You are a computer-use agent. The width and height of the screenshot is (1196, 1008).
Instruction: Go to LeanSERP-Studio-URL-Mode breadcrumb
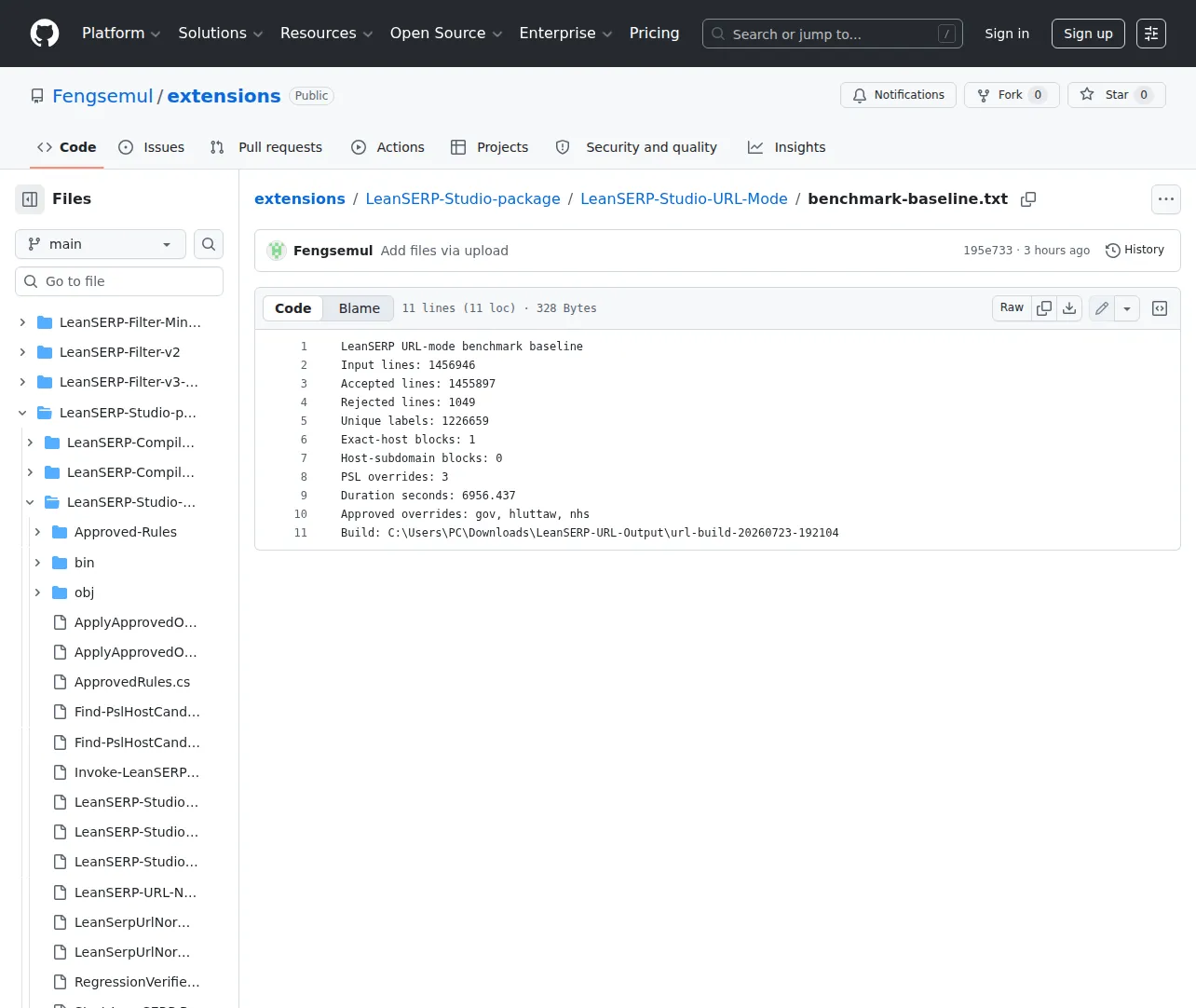click(684, 199)
